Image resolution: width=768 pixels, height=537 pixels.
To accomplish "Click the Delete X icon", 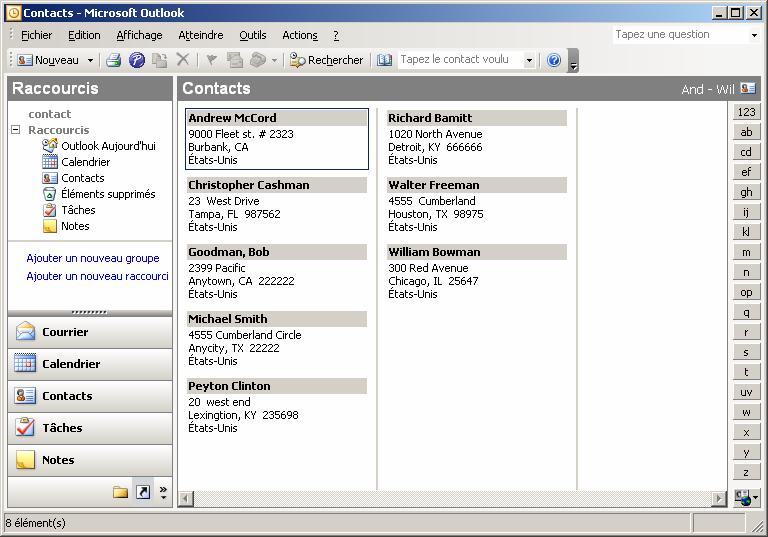I will click(183, 60).
